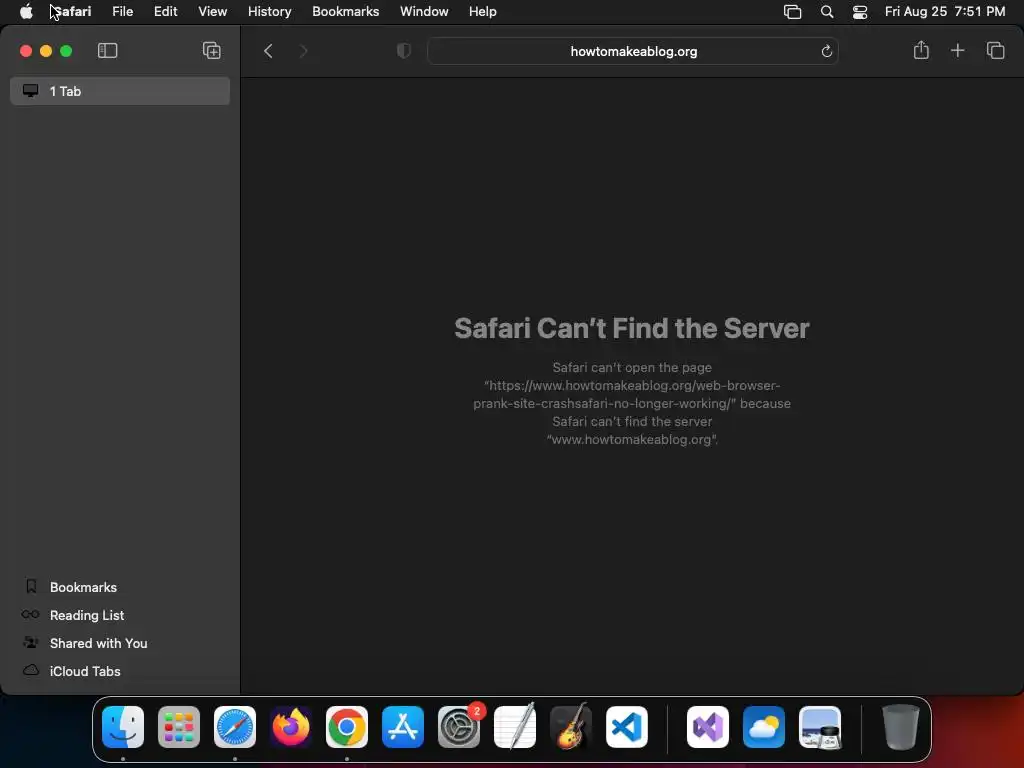Open the History menu
Viewport: 1024px width, 768px height.
(x=270, y=11)
